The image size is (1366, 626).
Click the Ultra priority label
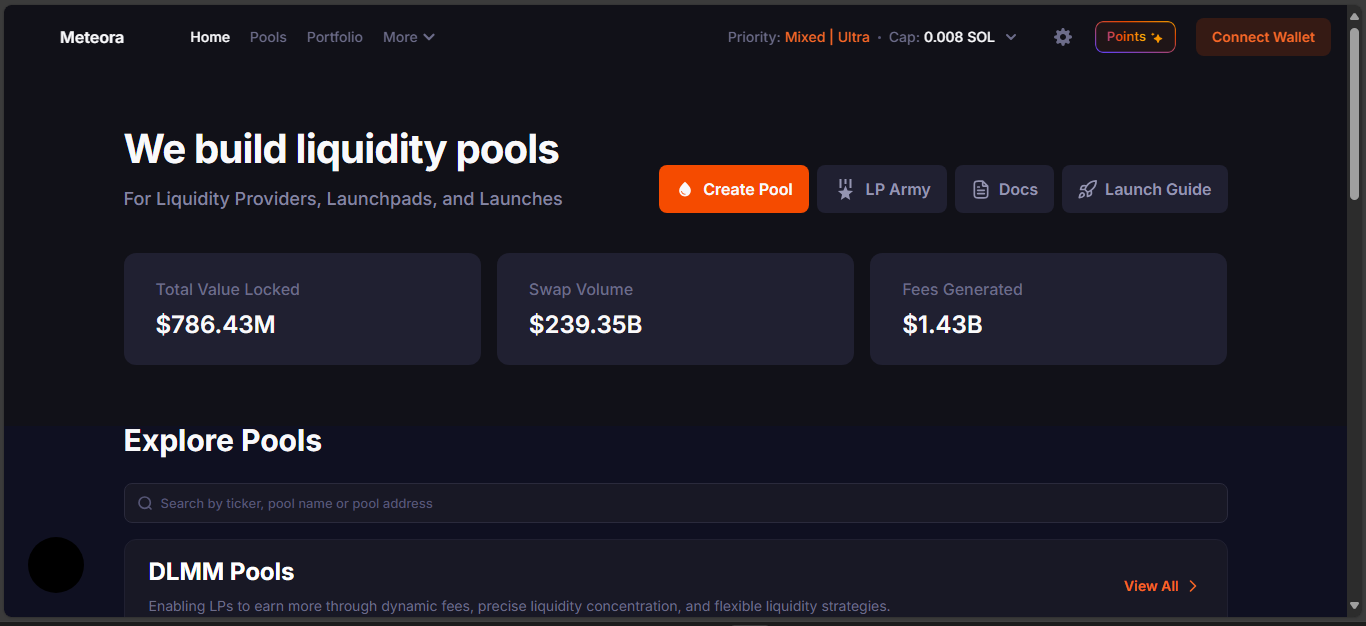click(854, 37)
